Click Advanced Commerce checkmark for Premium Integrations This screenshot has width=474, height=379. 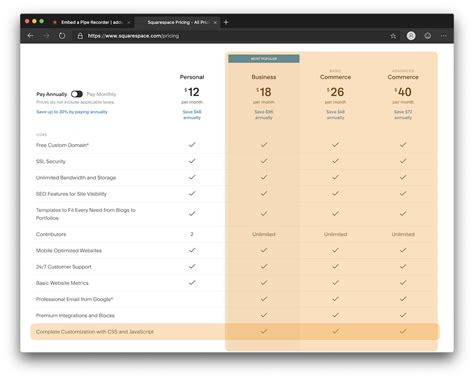point(403,315)
